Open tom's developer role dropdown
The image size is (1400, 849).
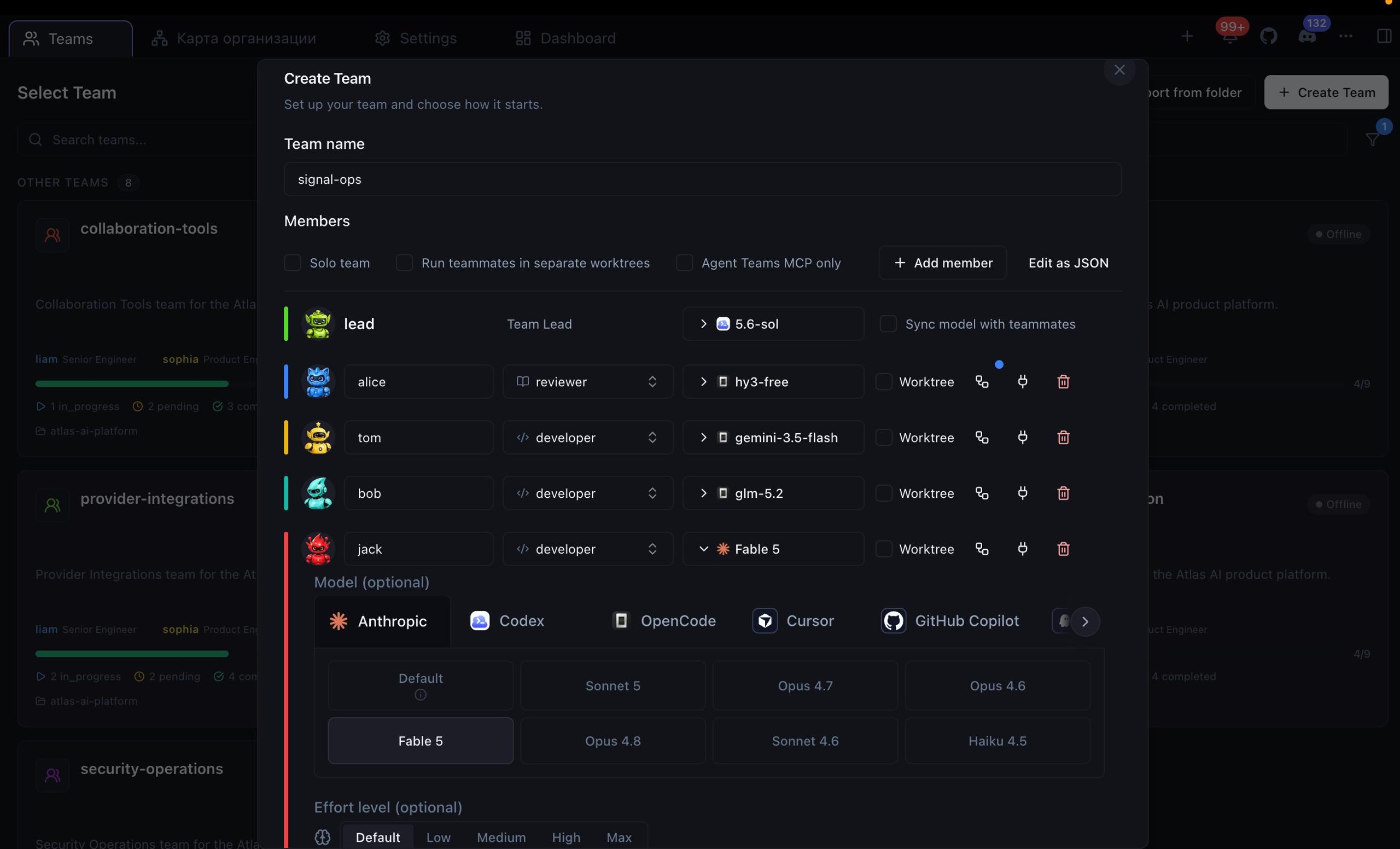[x=587, y=437]
